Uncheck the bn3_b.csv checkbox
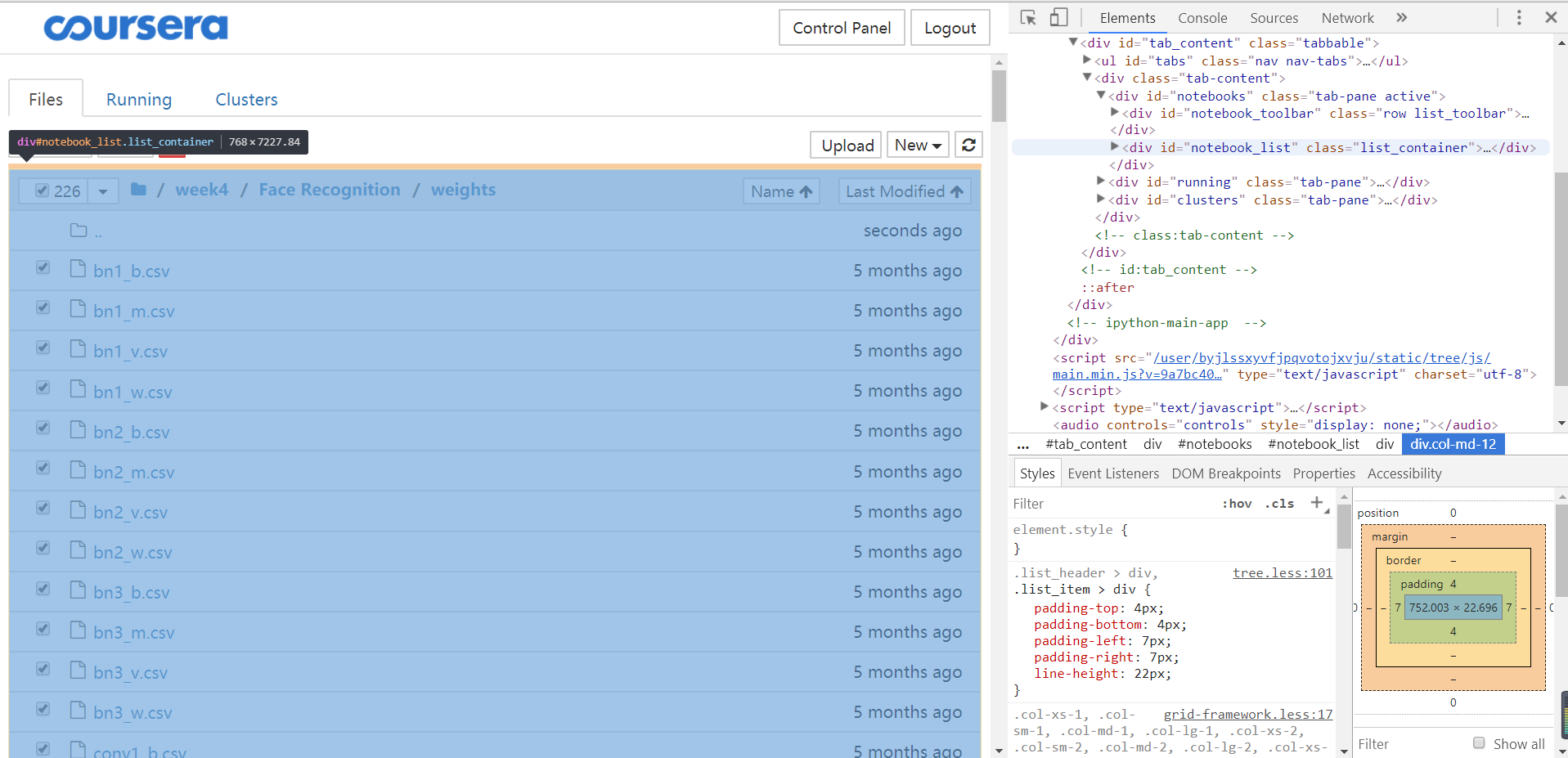Viewport: 1568px width, 758px height. (43, 589)
